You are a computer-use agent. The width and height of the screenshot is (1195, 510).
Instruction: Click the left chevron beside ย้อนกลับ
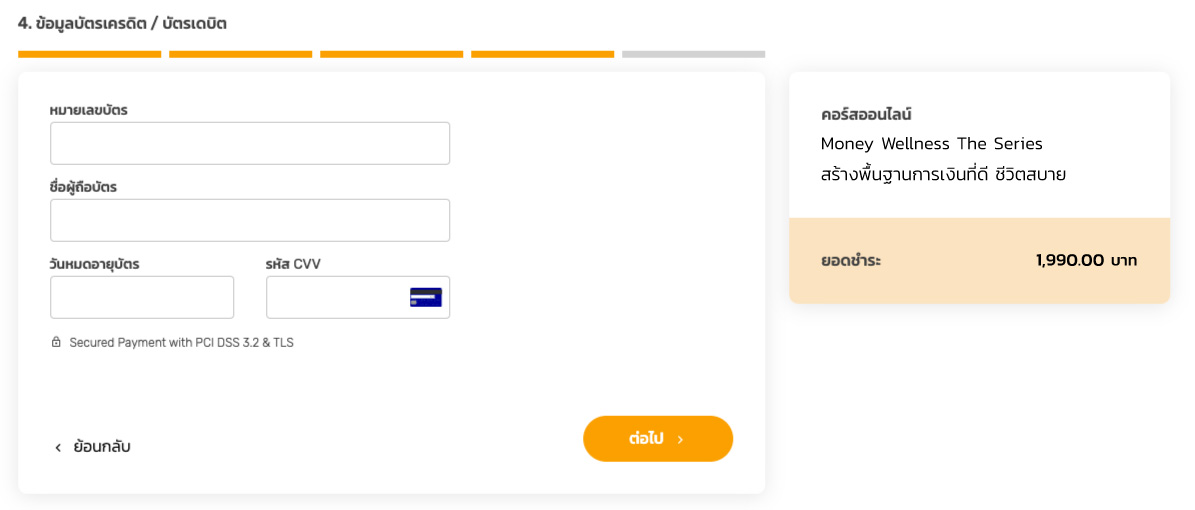tap(58, 447)
